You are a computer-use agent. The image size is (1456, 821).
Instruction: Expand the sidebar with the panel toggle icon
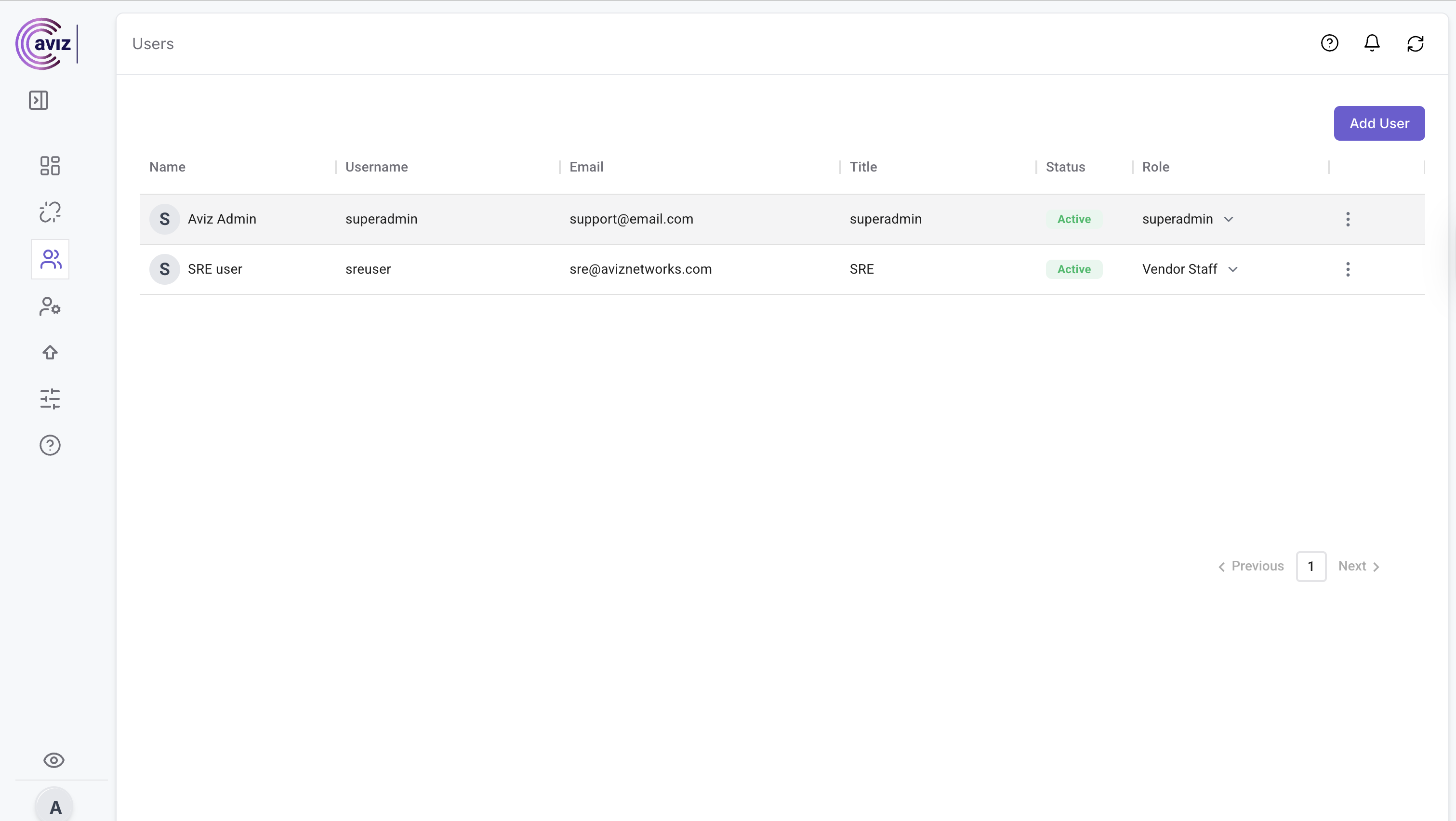tap(39, 100)
